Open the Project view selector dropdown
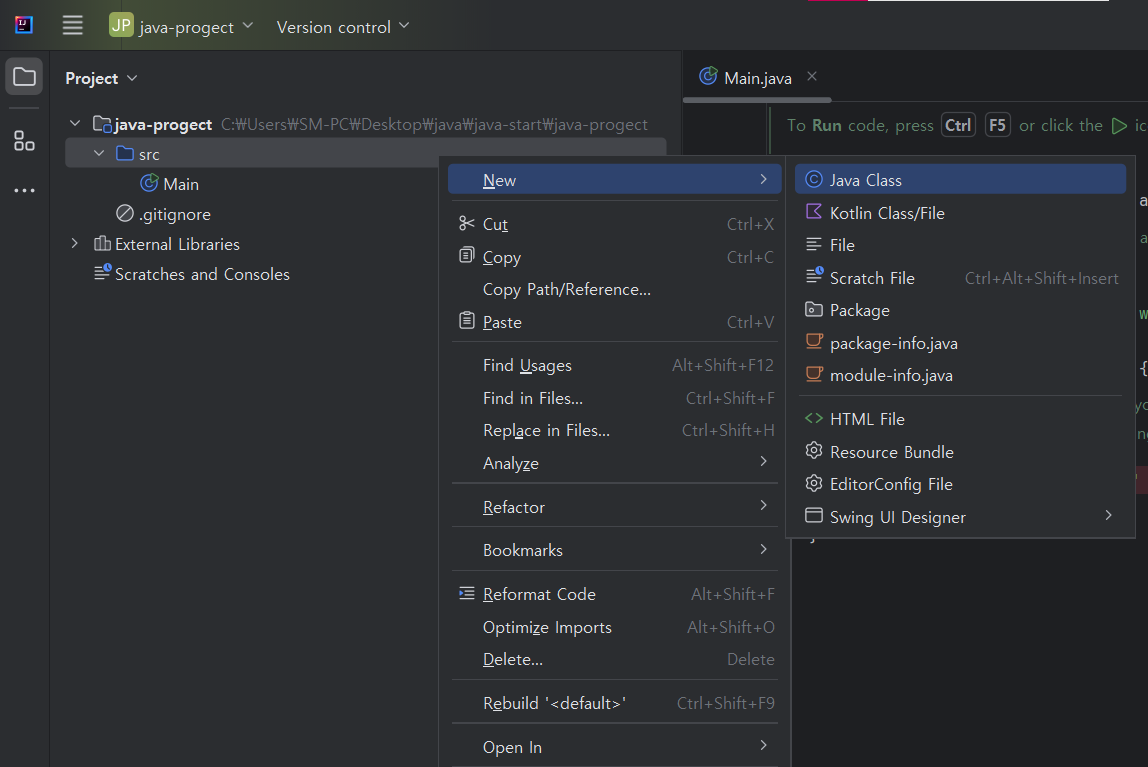Viewport: 1148px width, 767px height. (101, 78)
